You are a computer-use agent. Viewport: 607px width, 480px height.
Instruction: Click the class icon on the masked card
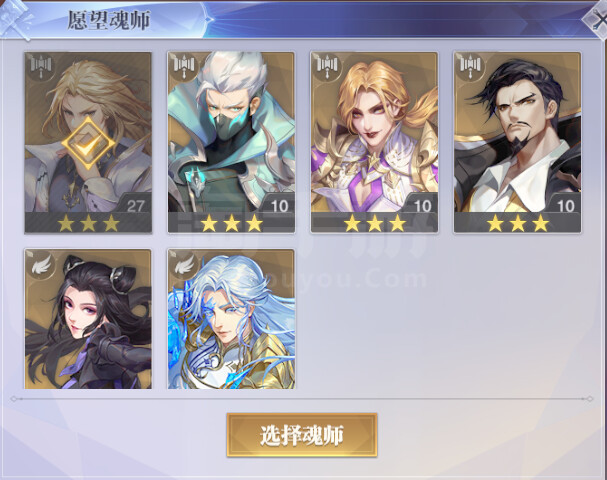[x=184, y=65]
